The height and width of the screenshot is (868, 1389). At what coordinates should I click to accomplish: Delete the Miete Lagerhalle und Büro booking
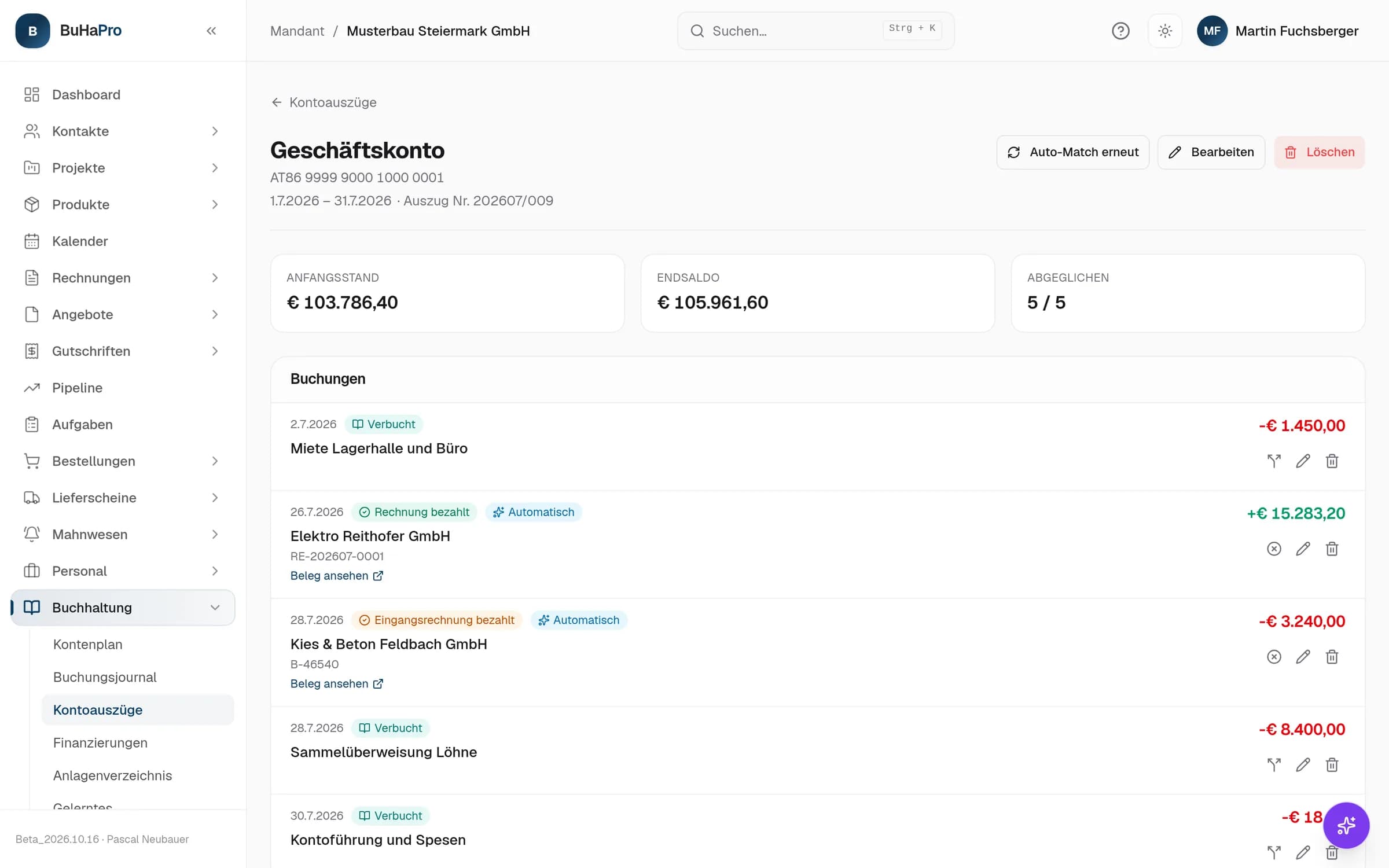pos(1332,461)
